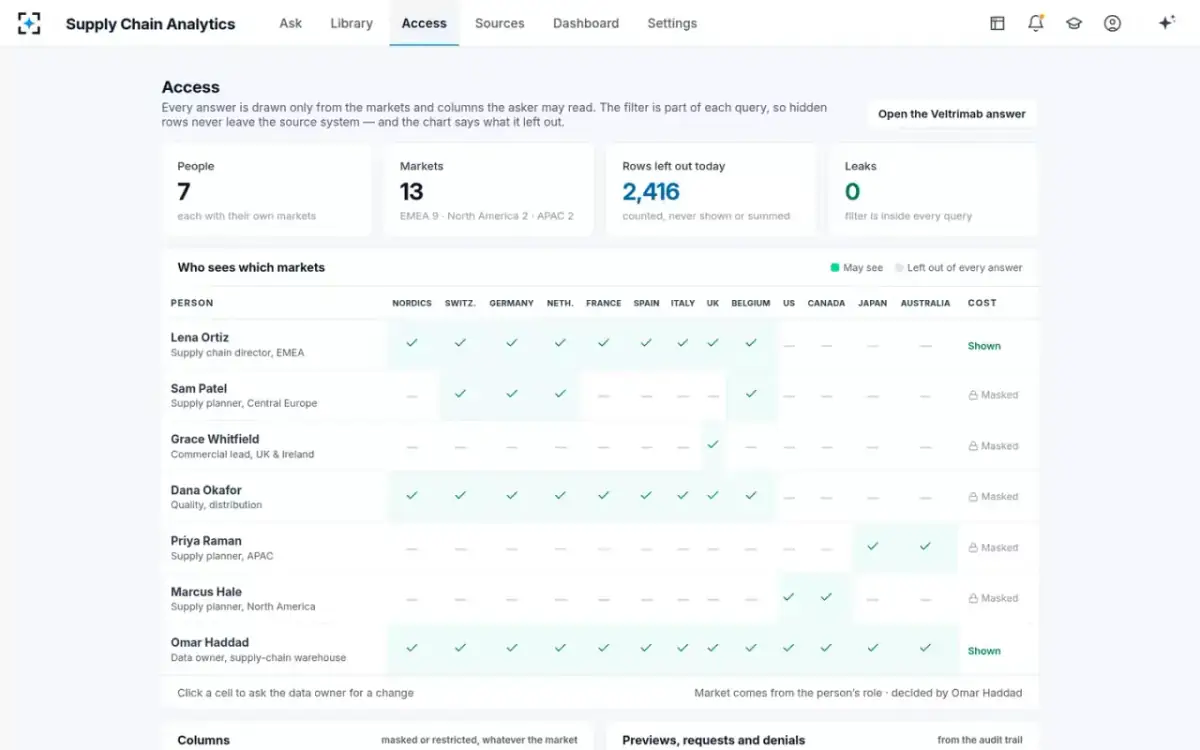
Task: Click Omar Haddad's Australia checkmark
Action: click(925, 648)
